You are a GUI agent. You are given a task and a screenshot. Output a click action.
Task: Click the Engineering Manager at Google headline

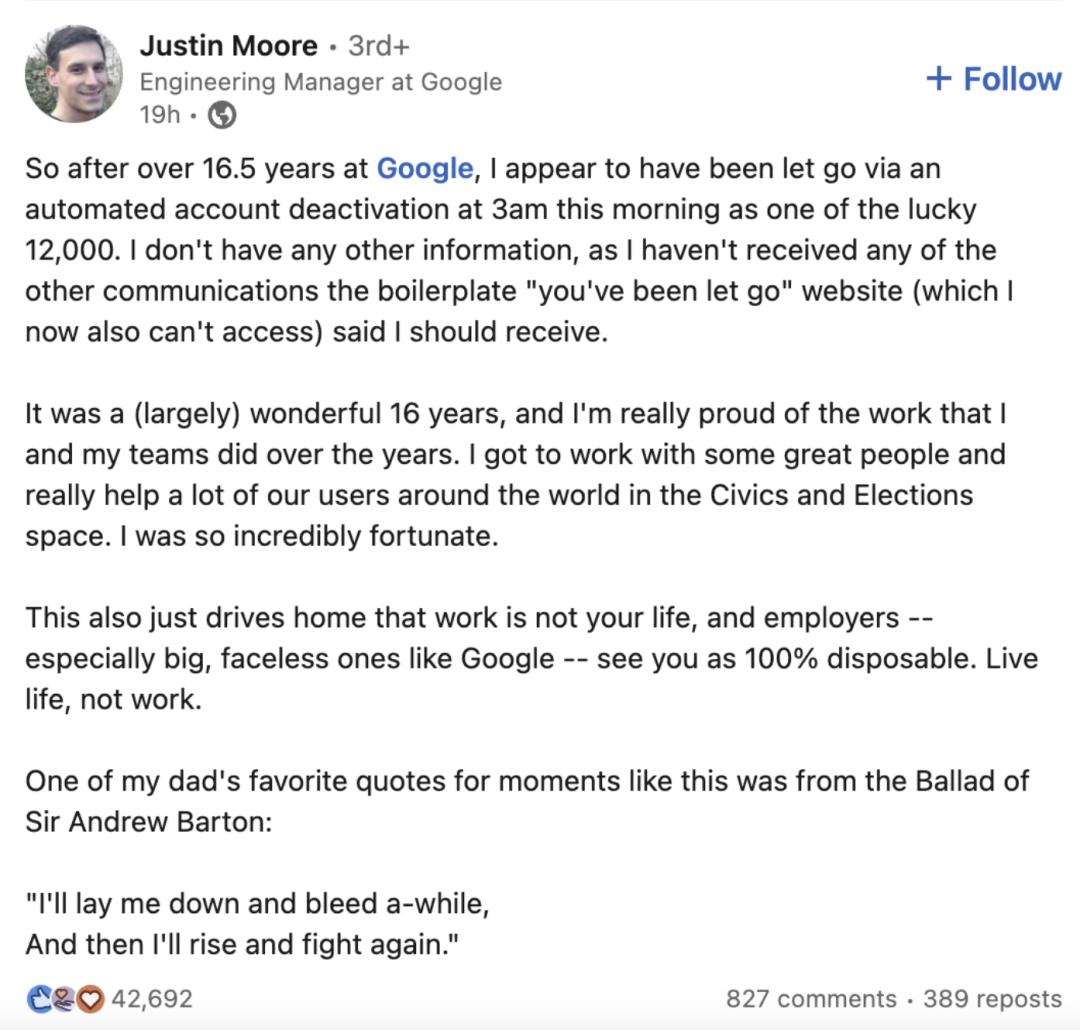[320, 82]
